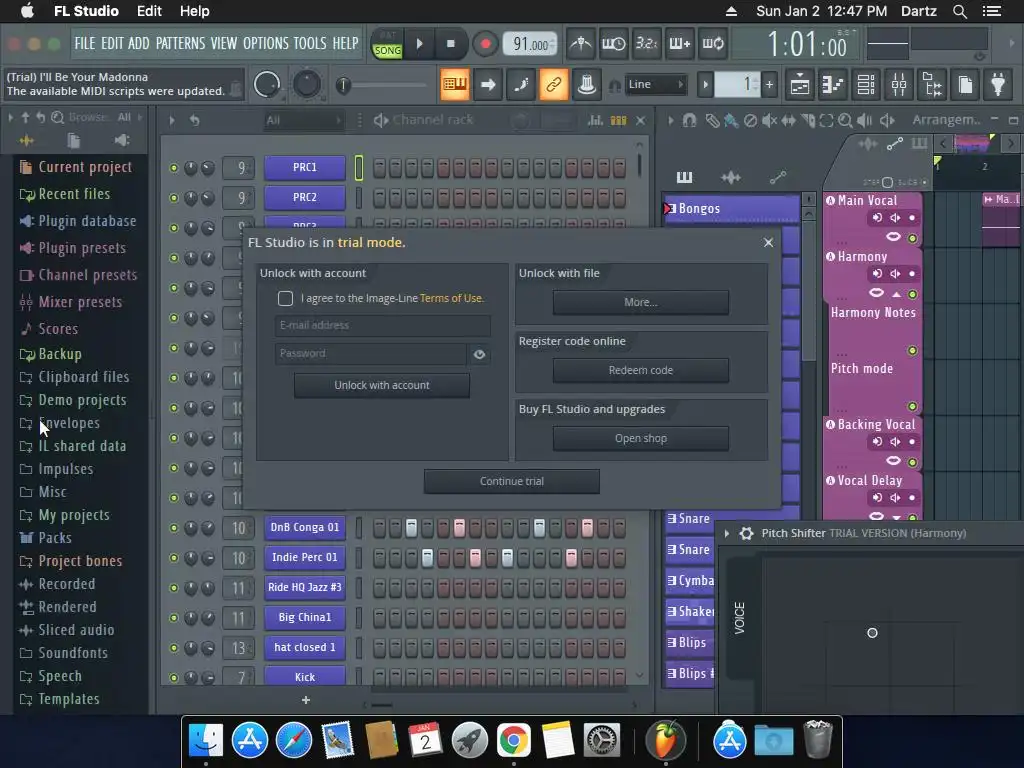Click the magnet snap icon in Arrangement
Image resolution: width=1024 pixels, height=768 pixels.
point(689,120)
